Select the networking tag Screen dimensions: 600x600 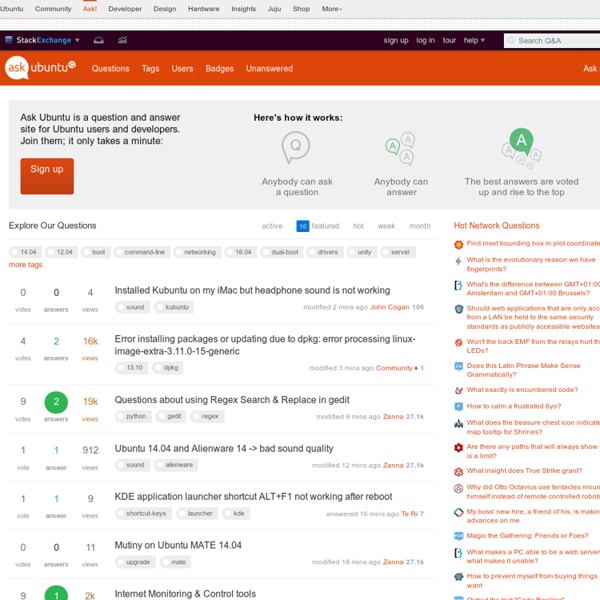pyautogui.click(x=197, y=252)
